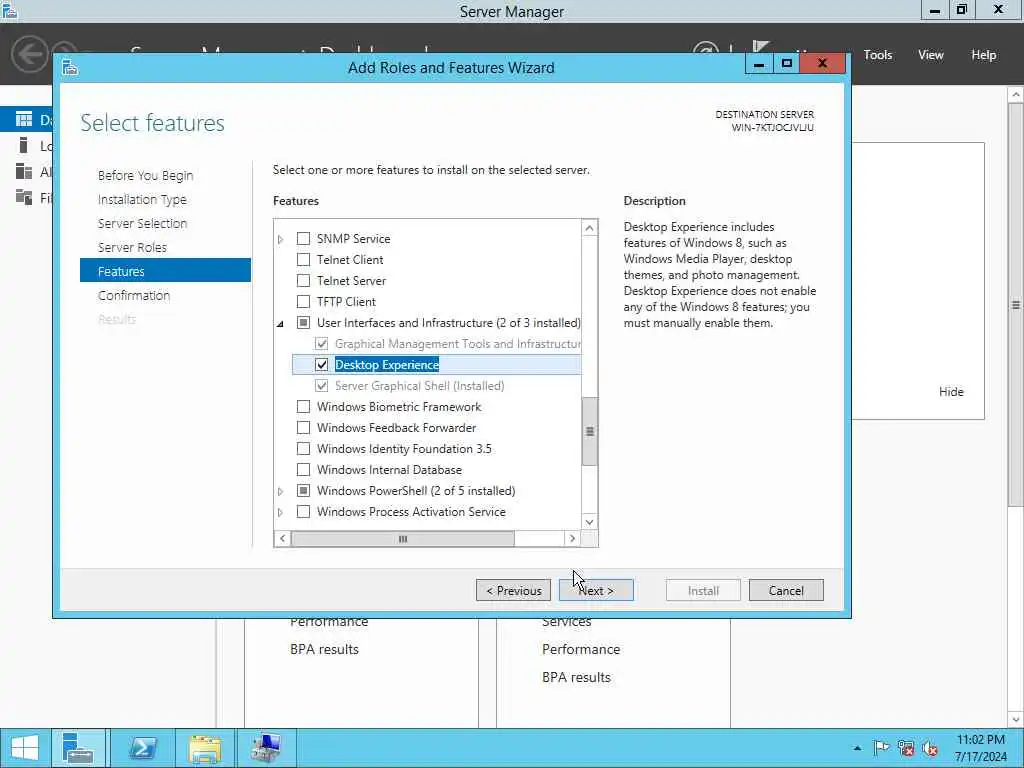Tick Windows Identity Foundation 3.5 checkbox
1024x768 pixels.
click(303, 449)
